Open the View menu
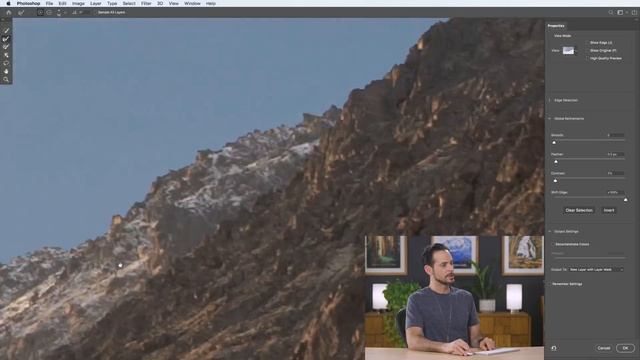Viewport: 640px width, 360px height. tap(173, 3)
